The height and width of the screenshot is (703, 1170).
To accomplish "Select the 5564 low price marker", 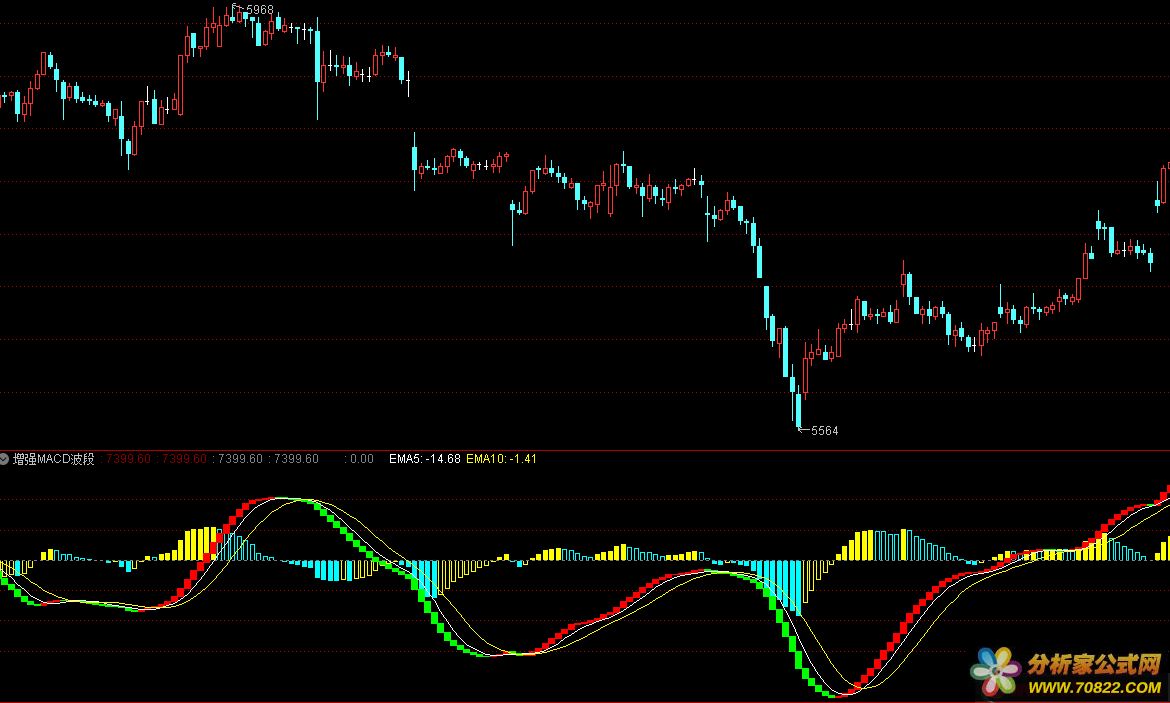I will pyautogui.click(x=823, y=431).
